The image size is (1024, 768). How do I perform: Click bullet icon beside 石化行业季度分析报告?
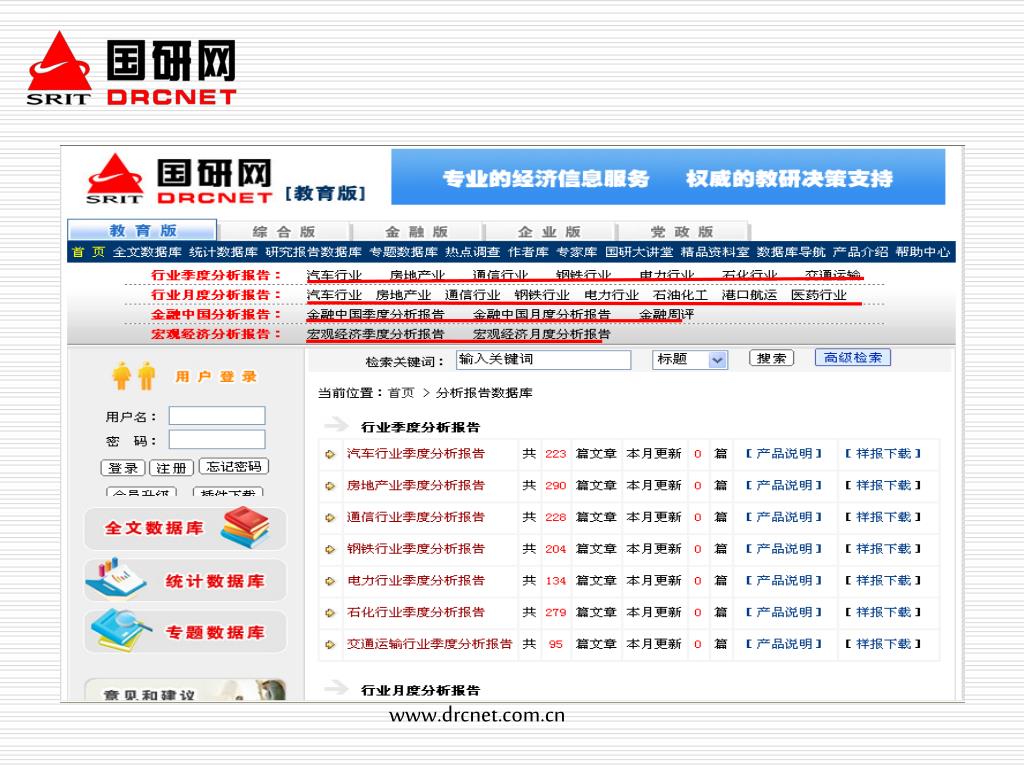(x=330, y=613)
